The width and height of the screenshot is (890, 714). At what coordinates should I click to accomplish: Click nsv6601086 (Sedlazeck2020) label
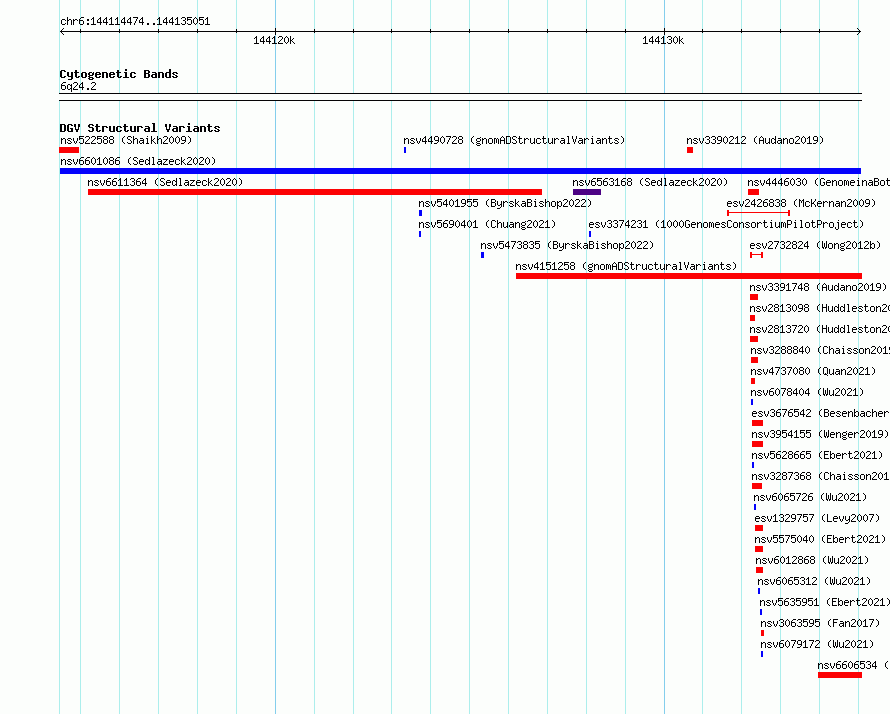138,161
